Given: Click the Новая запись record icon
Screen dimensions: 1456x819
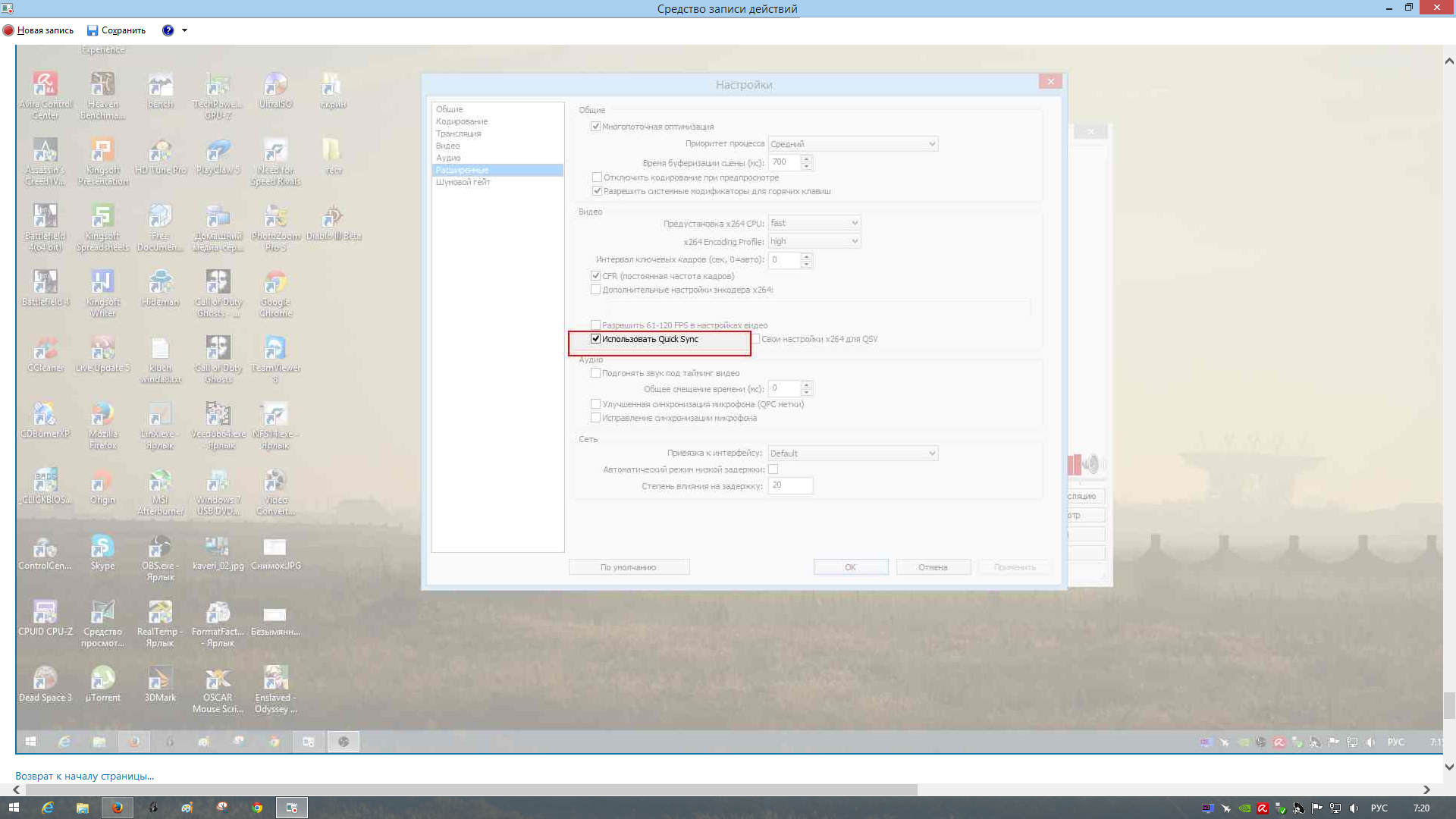Looking at the screenshot, I should [x=8, y=30].
